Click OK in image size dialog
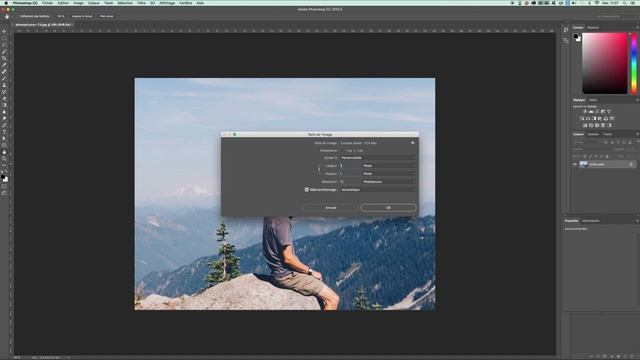This screenshot has height=360, width=640. (x=388, y=208)
